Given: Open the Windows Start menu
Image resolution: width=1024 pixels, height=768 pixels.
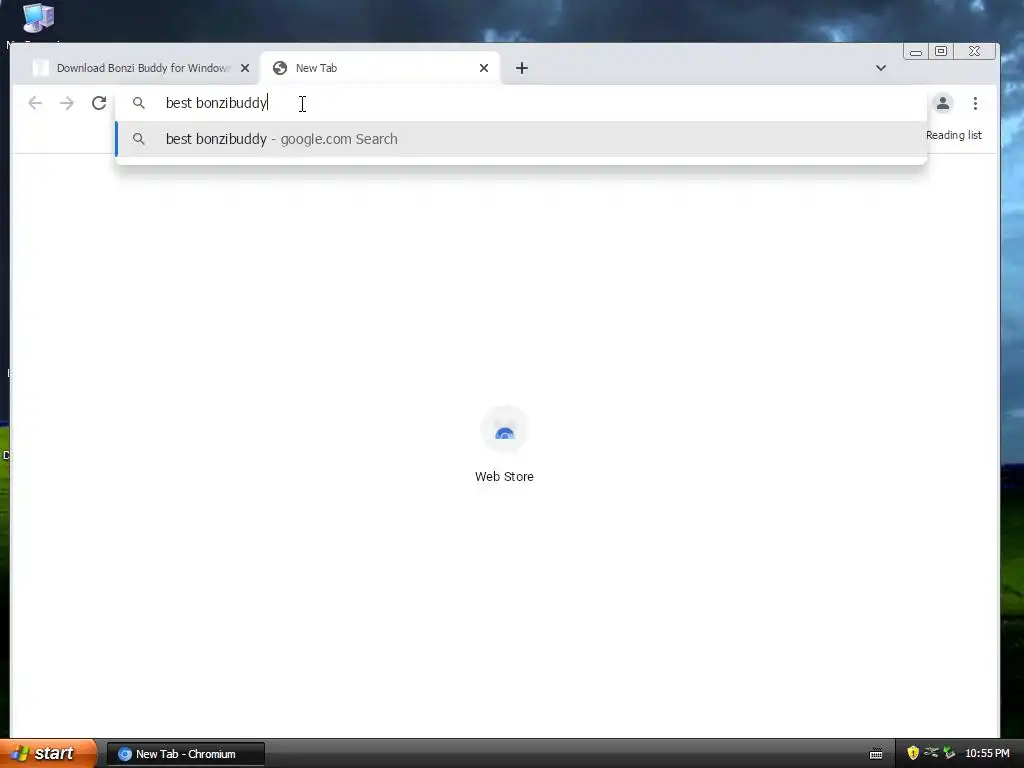Looking at the screenshot, I should click(x=48, y=753).
